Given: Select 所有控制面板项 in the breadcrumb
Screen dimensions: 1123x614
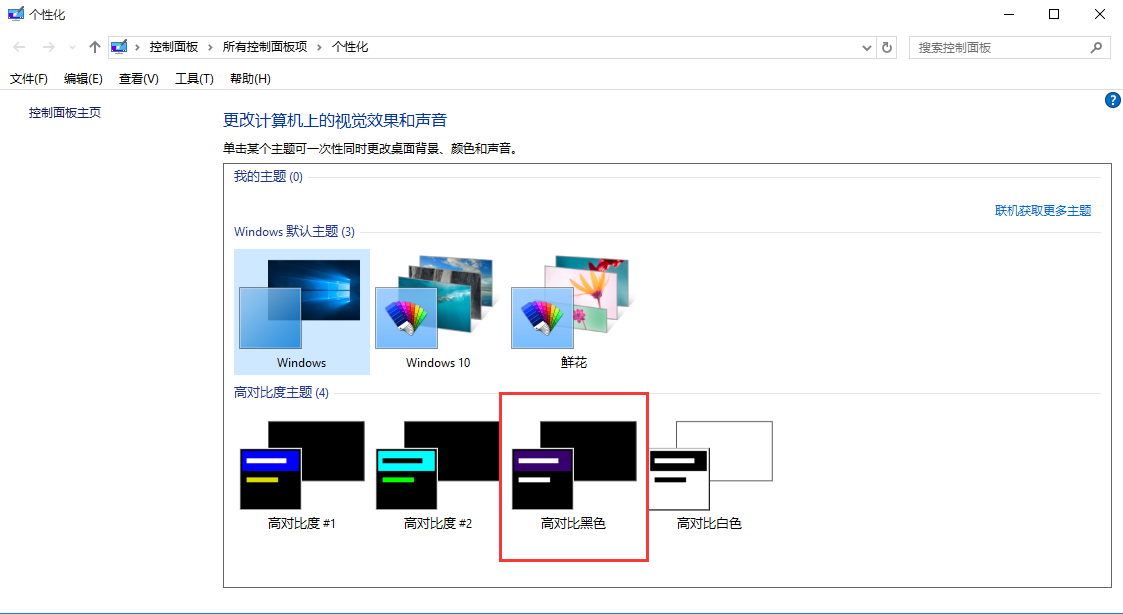Looking at the screenshot, I should point(264,47).
